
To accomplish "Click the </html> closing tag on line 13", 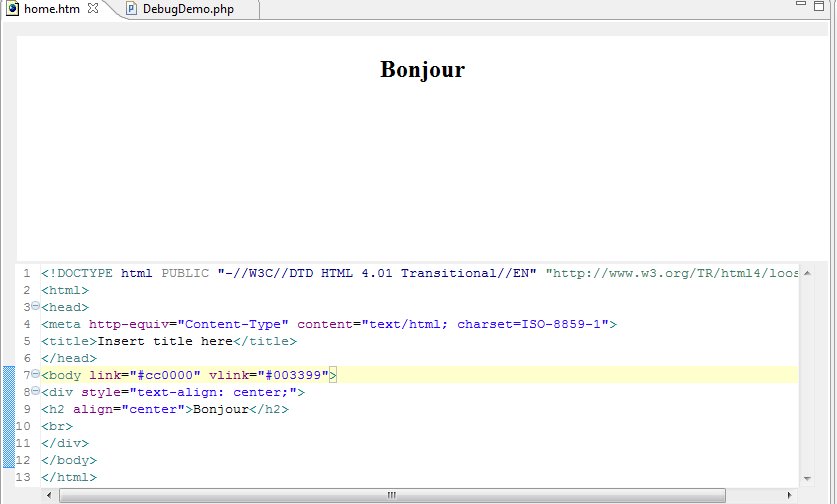I will click(x=69, y=478).
